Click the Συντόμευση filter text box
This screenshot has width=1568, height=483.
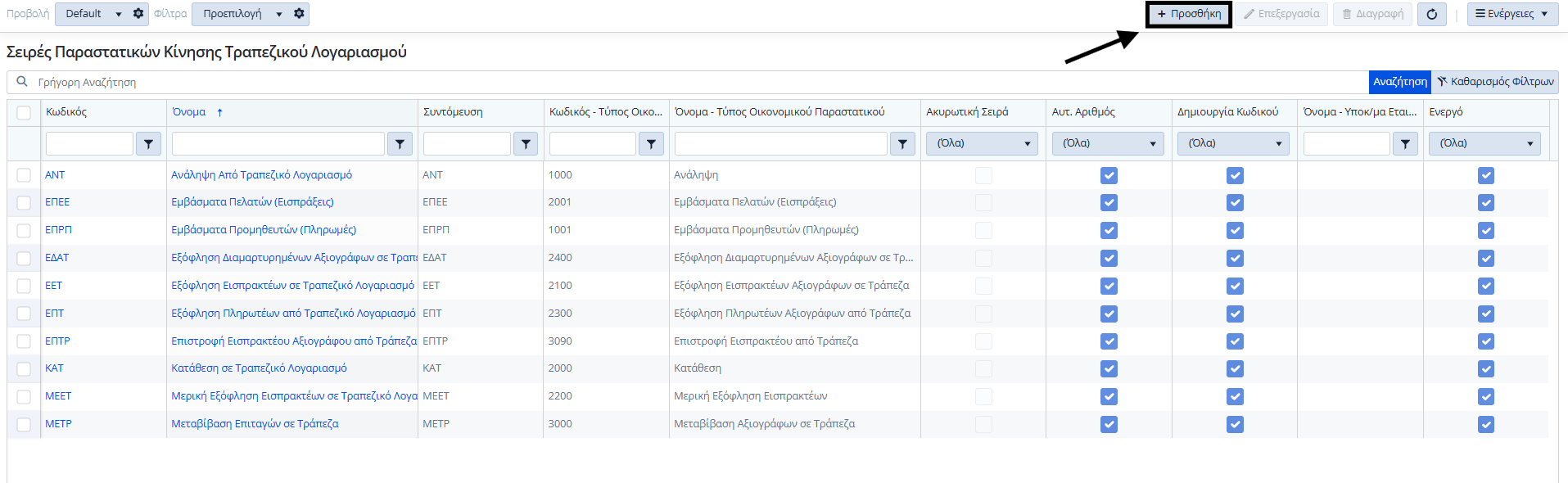click(467, 143)
